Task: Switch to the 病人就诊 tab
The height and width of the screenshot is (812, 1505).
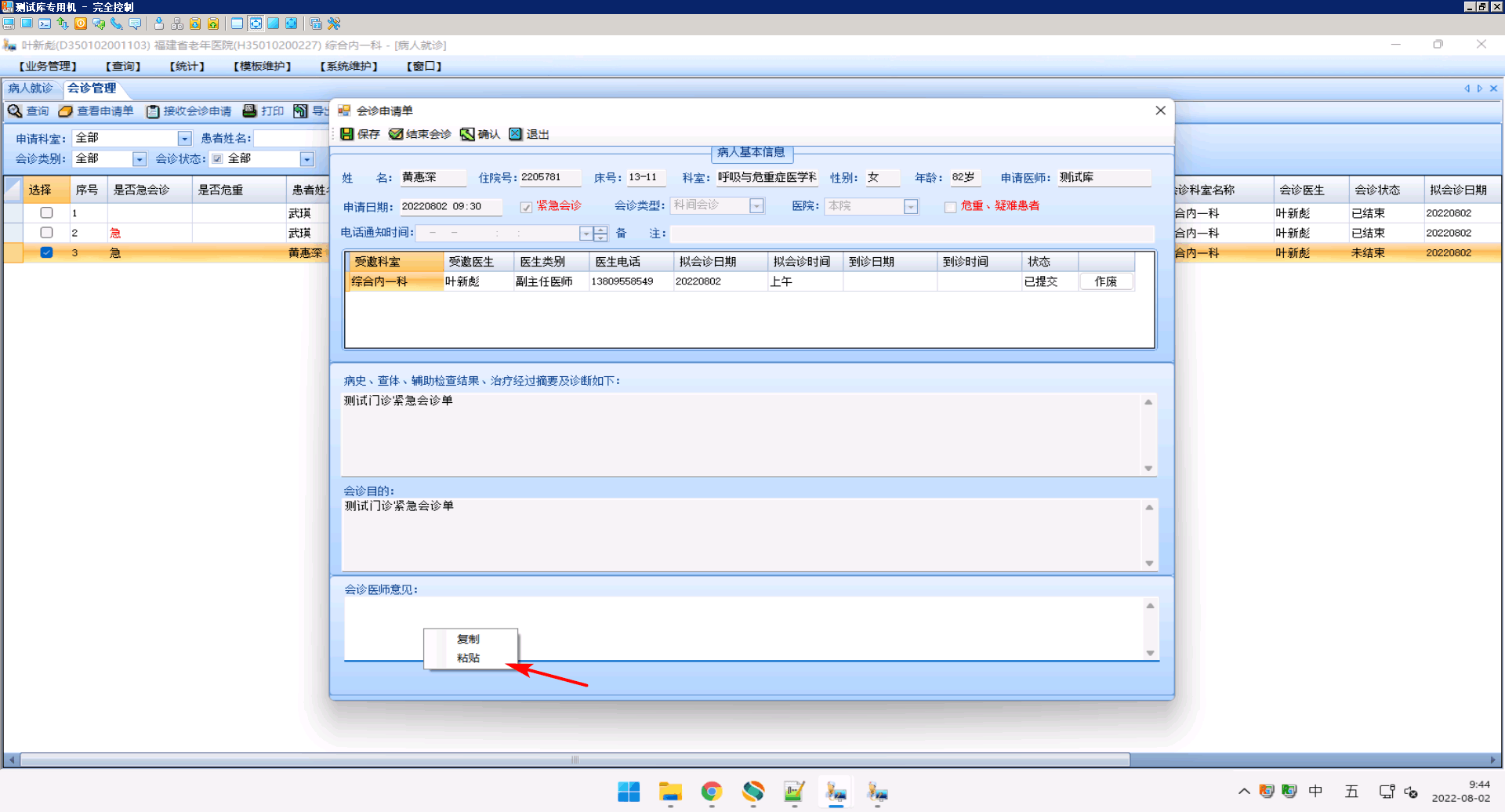Action: click(31, 89)
